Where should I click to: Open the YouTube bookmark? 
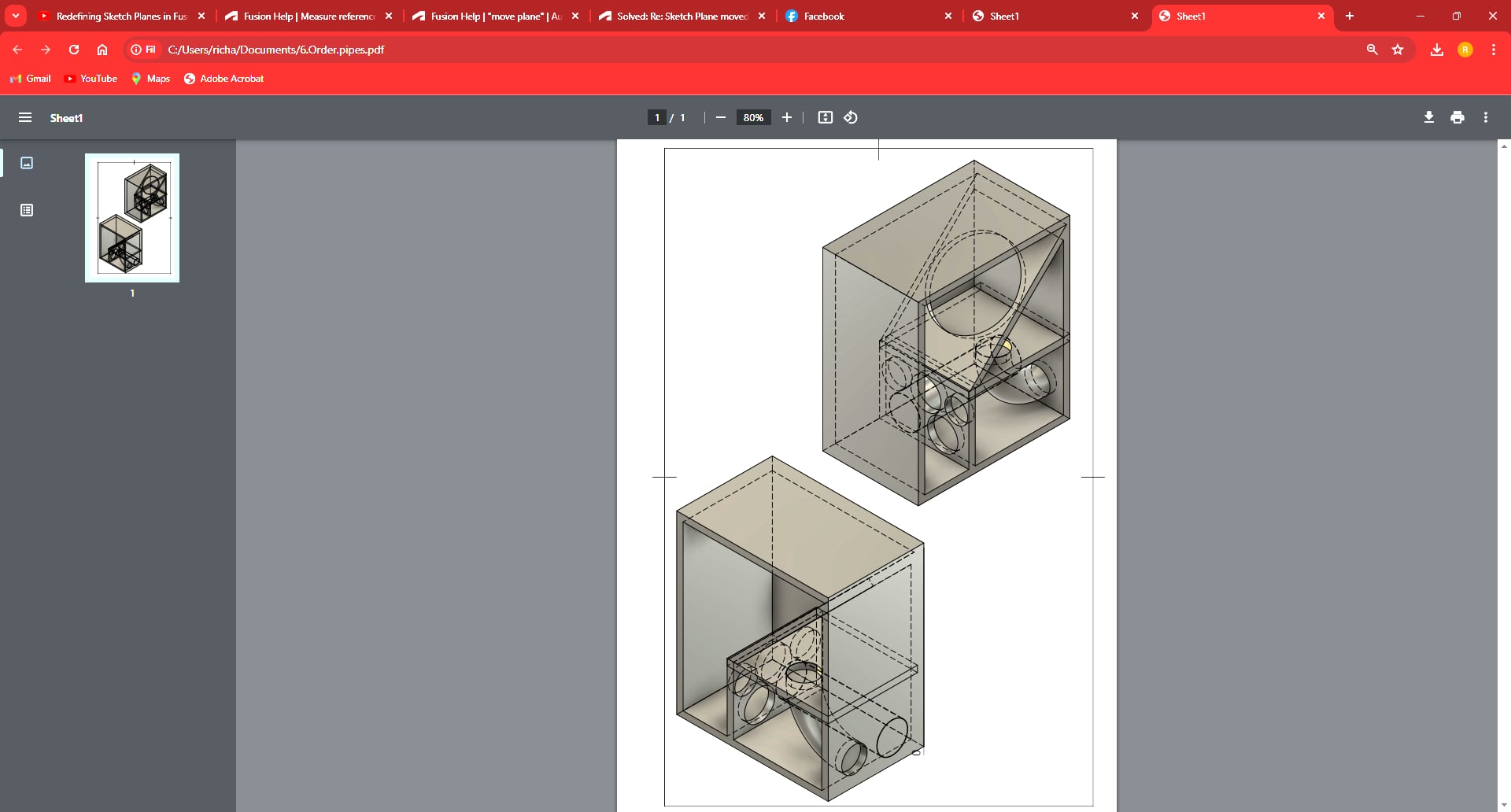(91, 79)
